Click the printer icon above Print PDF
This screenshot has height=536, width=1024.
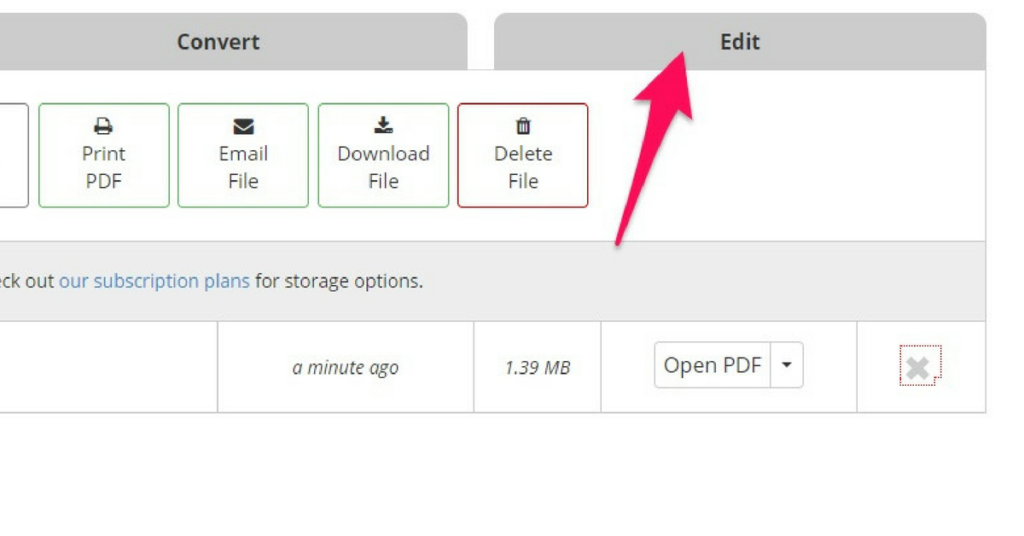pos(103,125)
